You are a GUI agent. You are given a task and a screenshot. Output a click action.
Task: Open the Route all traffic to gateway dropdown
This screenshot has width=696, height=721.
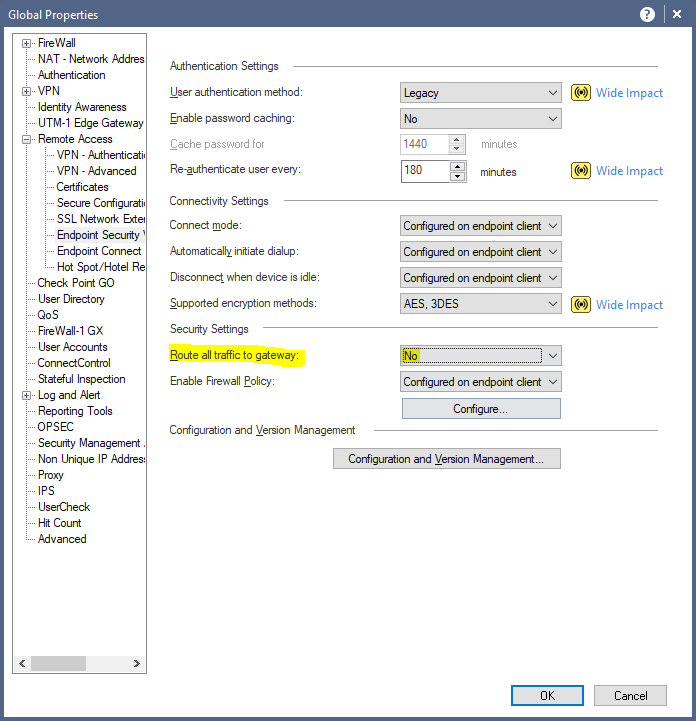click(480, 355)
